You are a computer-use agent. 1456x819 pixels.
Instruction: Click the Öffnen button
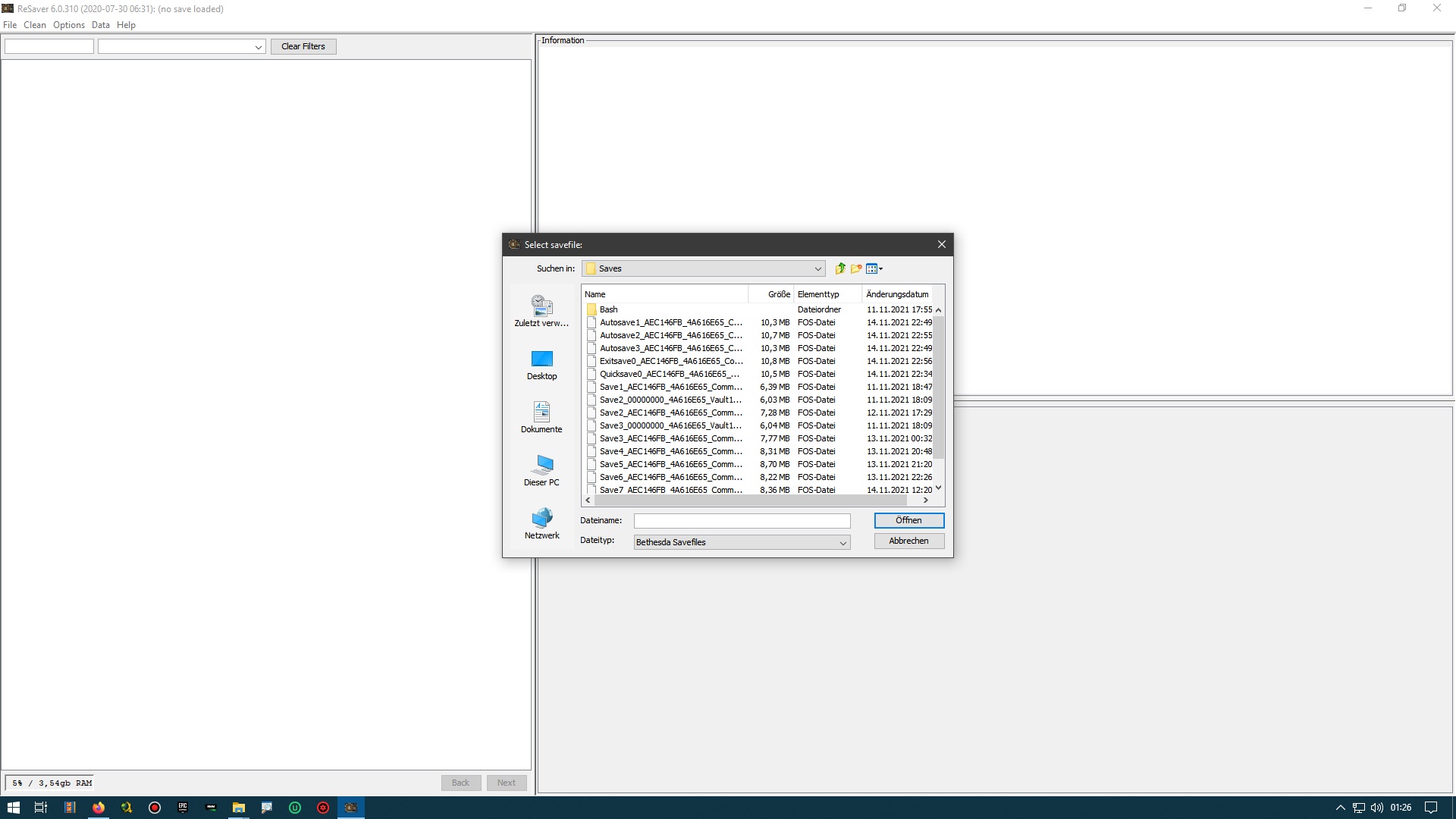tap(908, 520)
